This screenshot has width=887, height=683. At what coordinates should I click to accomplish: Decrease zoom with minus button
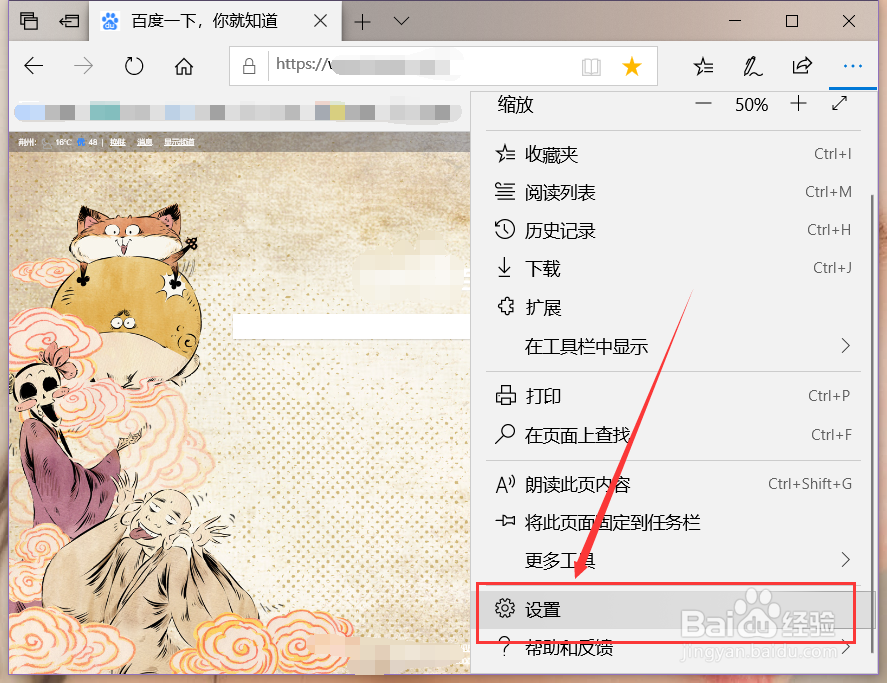pos(703,104)
